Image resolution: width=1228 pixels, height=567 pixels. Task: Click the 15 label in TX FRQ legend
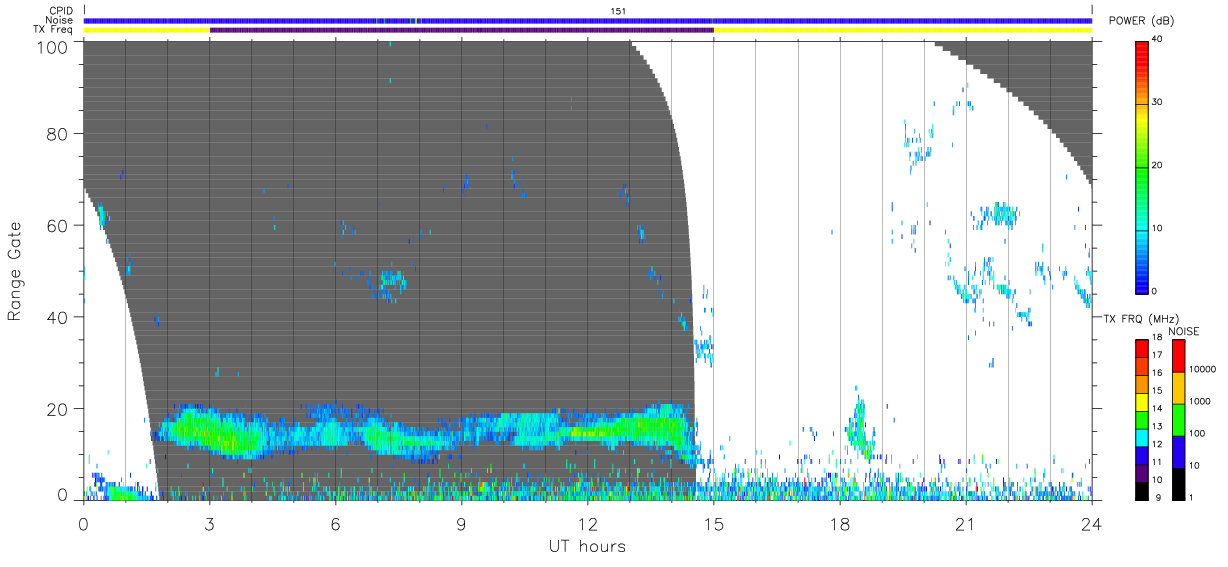click(x=1157, y=390)
